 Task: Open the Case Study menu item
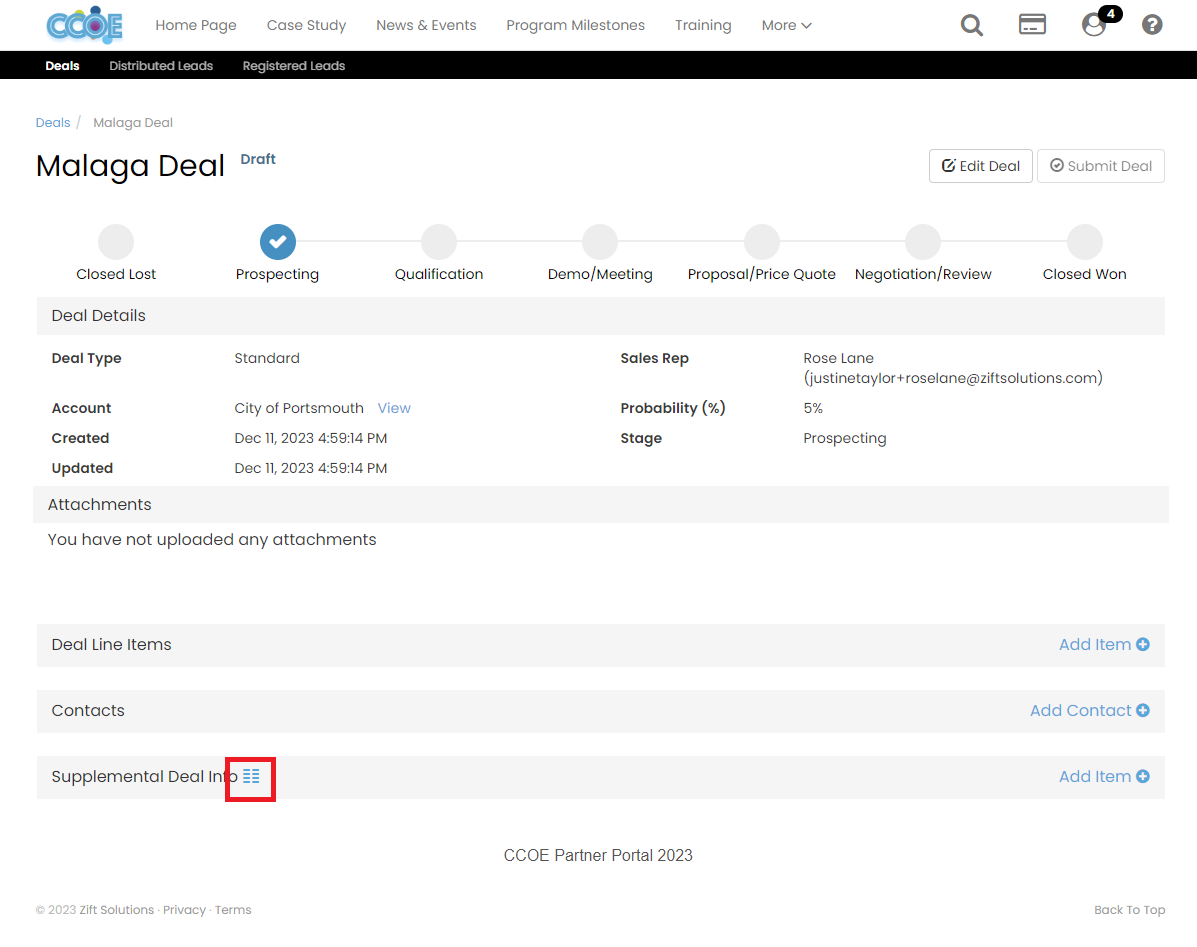pos(306,25)
